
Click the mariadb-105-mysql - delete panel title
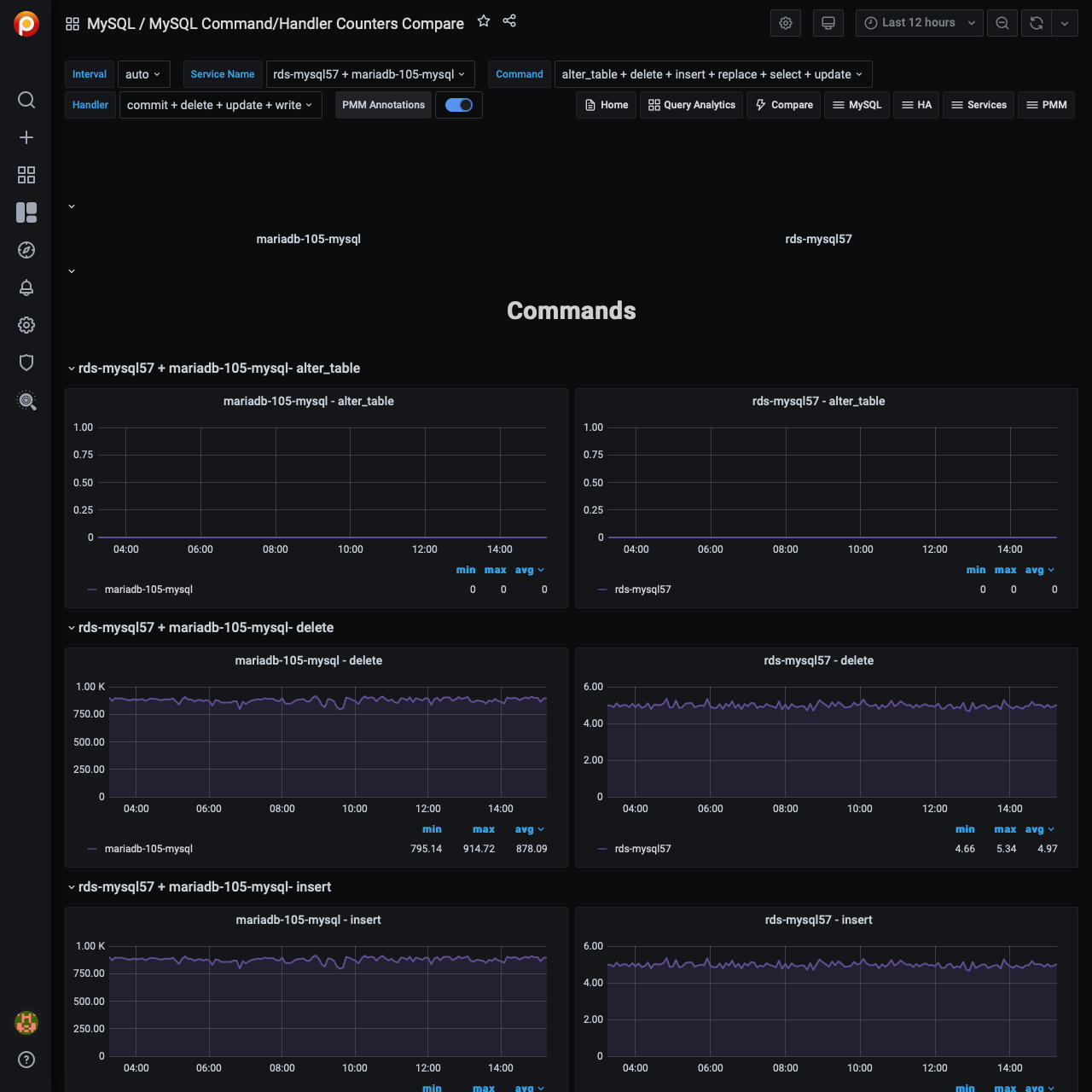click(x=308, y=660)
